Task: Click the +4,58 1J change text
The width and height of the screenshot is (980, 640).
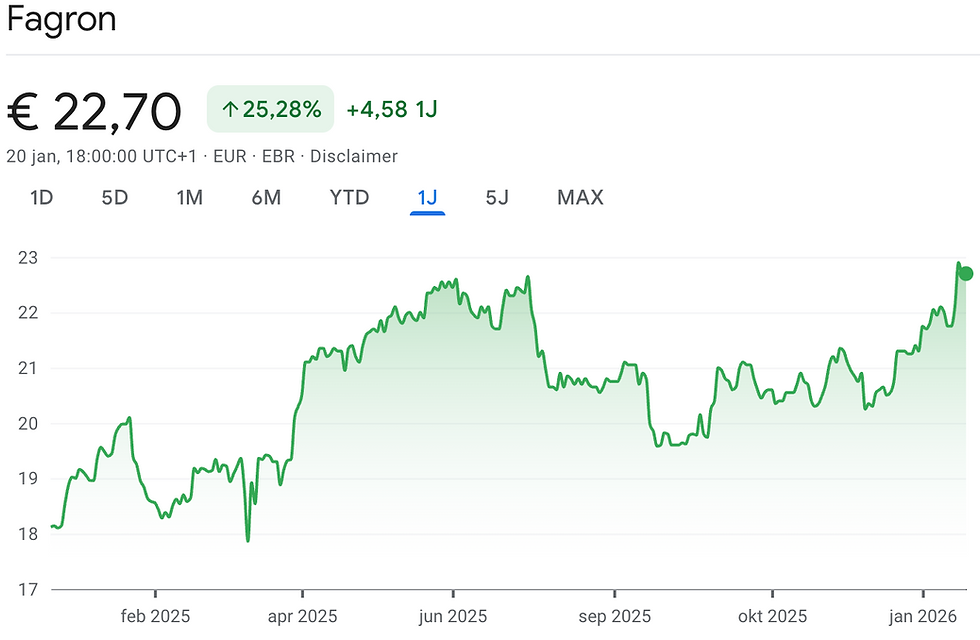Action: pyautogui.click(x=392, y=109)
